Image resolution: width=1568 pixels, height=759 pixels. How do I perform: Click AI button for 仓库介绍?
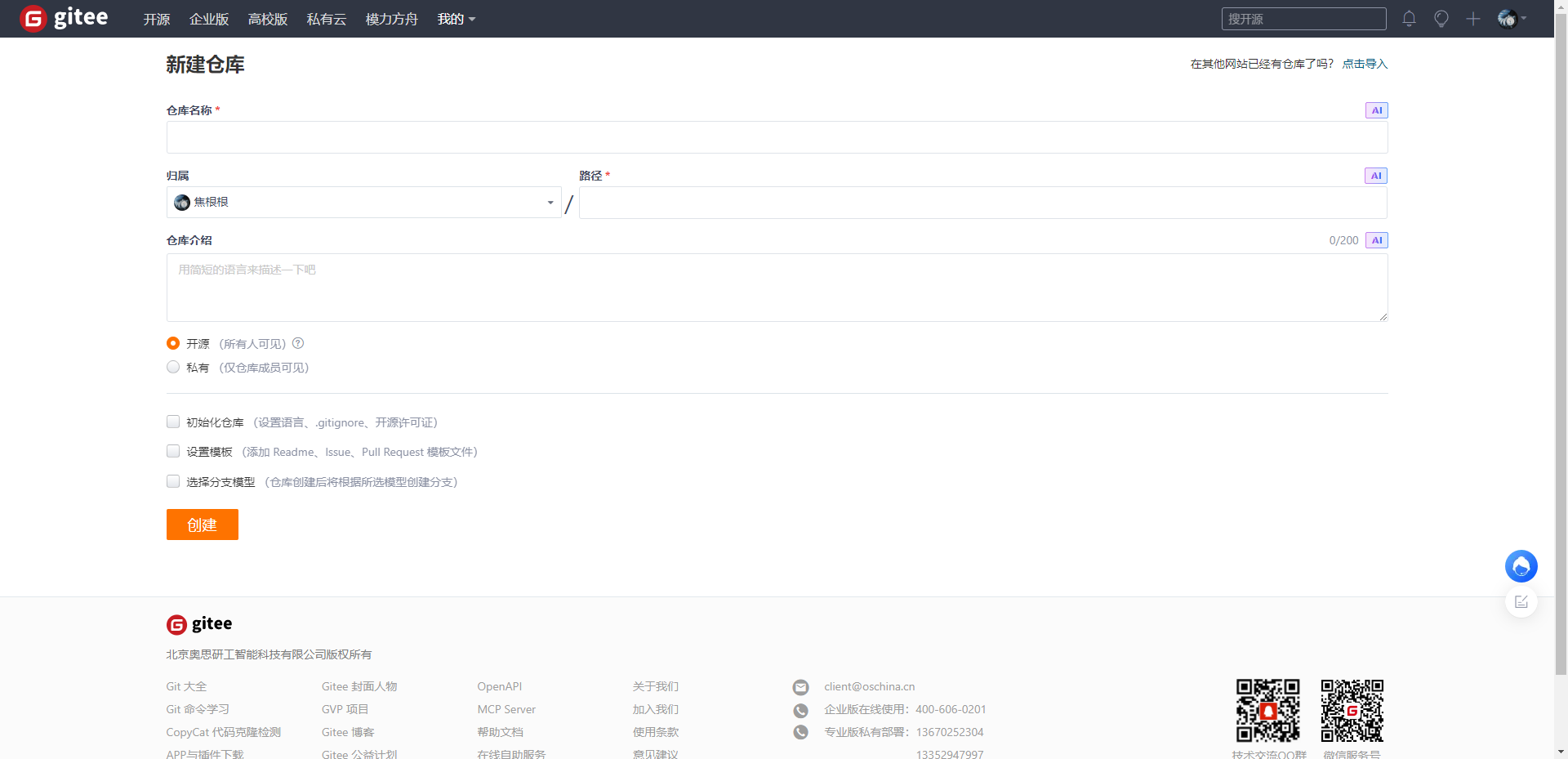point(1377,240)
